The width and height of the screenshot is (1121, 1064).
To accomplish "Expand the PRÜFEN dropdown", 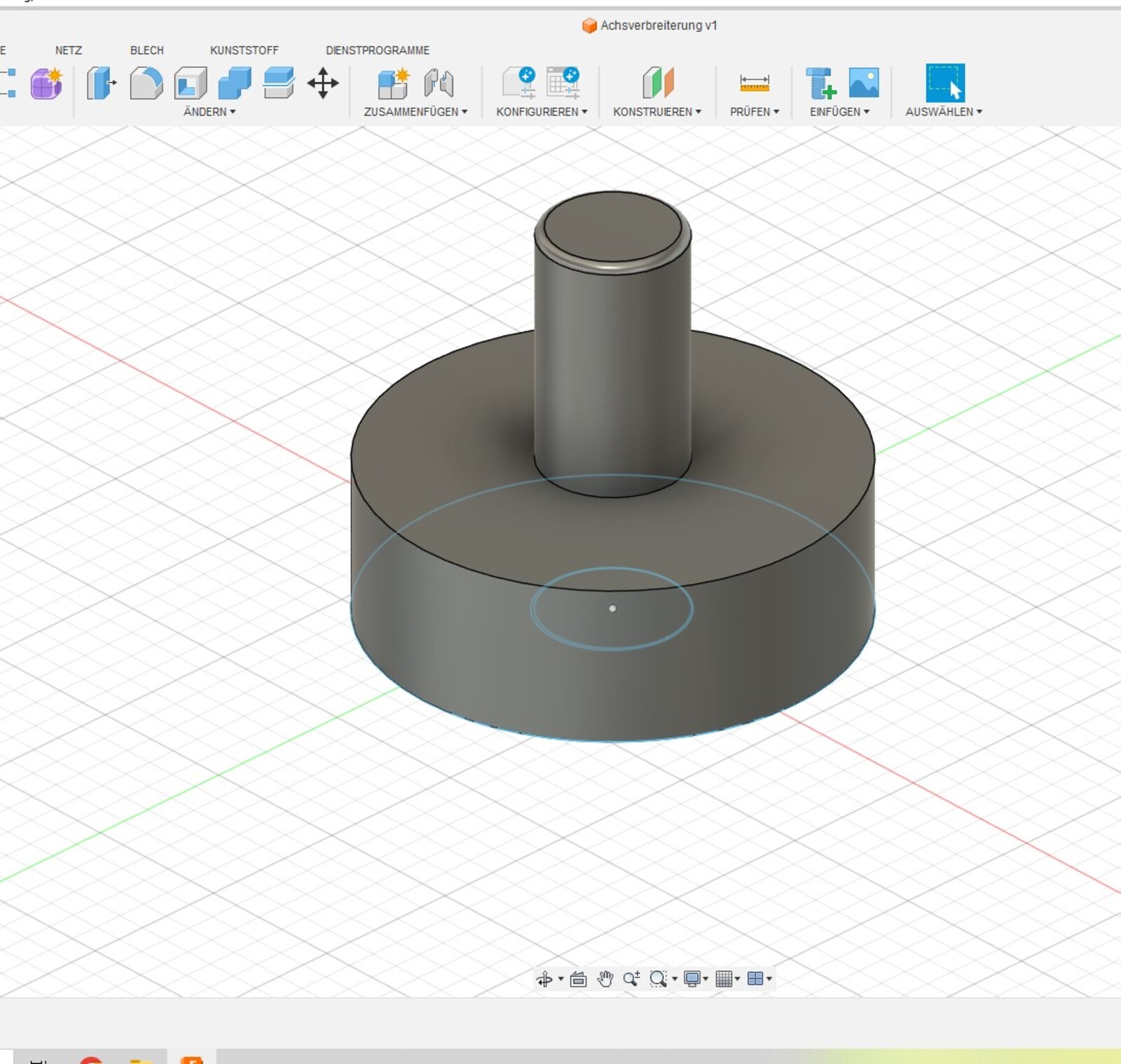I will (755, 112).
